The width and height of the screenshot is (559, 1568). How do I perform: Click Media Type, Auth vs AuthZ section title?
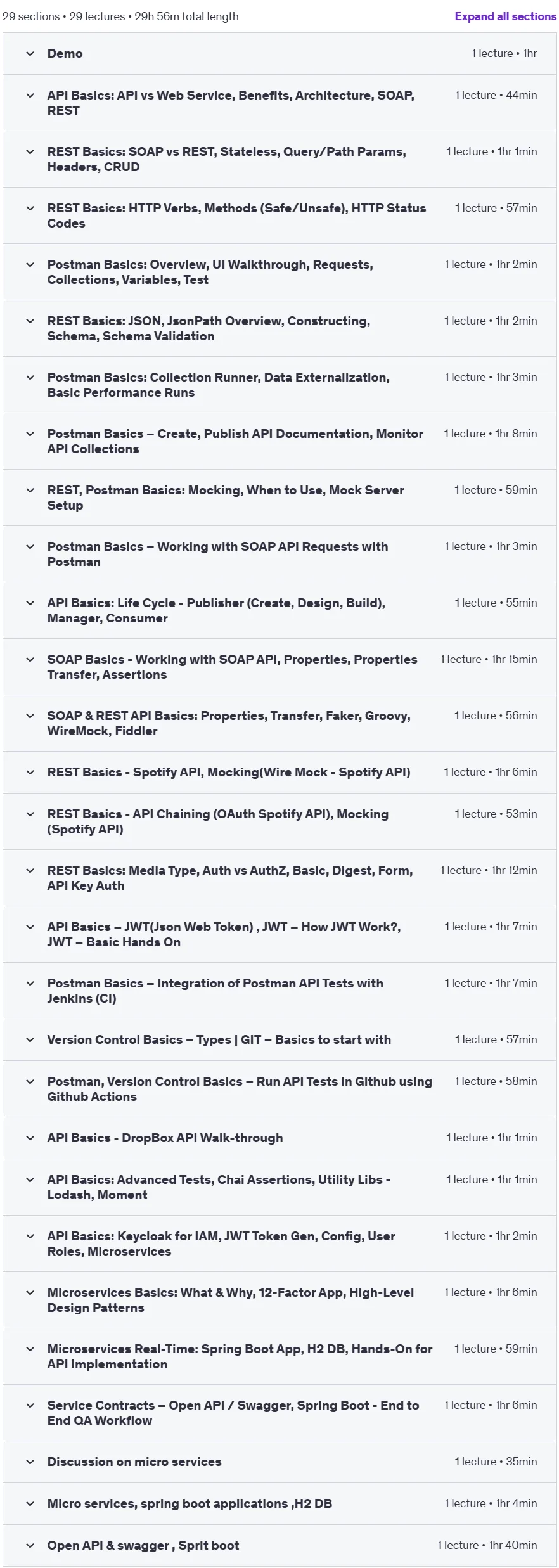tap(230, 878)
